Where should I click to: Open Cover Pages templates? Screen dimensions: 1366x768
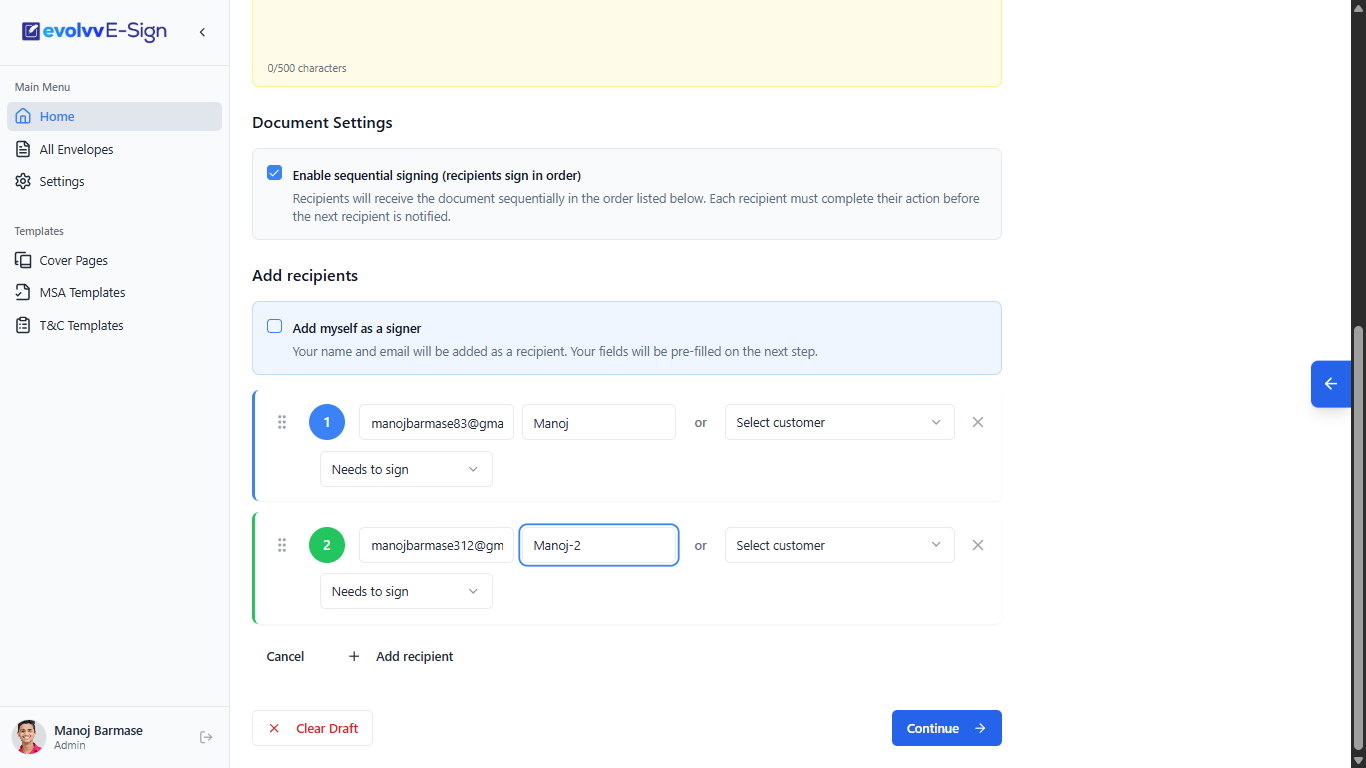114,260
